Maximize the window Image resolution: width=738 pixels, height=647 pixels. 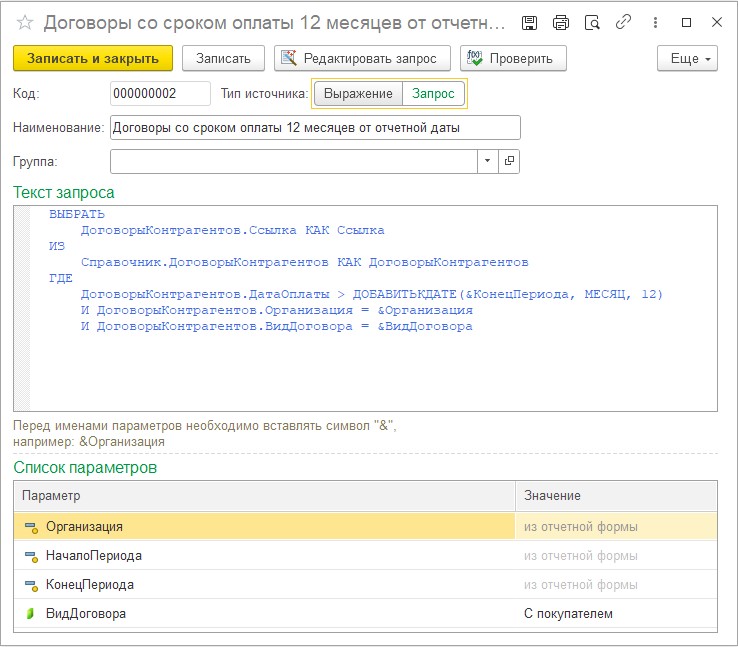point(686,23)
